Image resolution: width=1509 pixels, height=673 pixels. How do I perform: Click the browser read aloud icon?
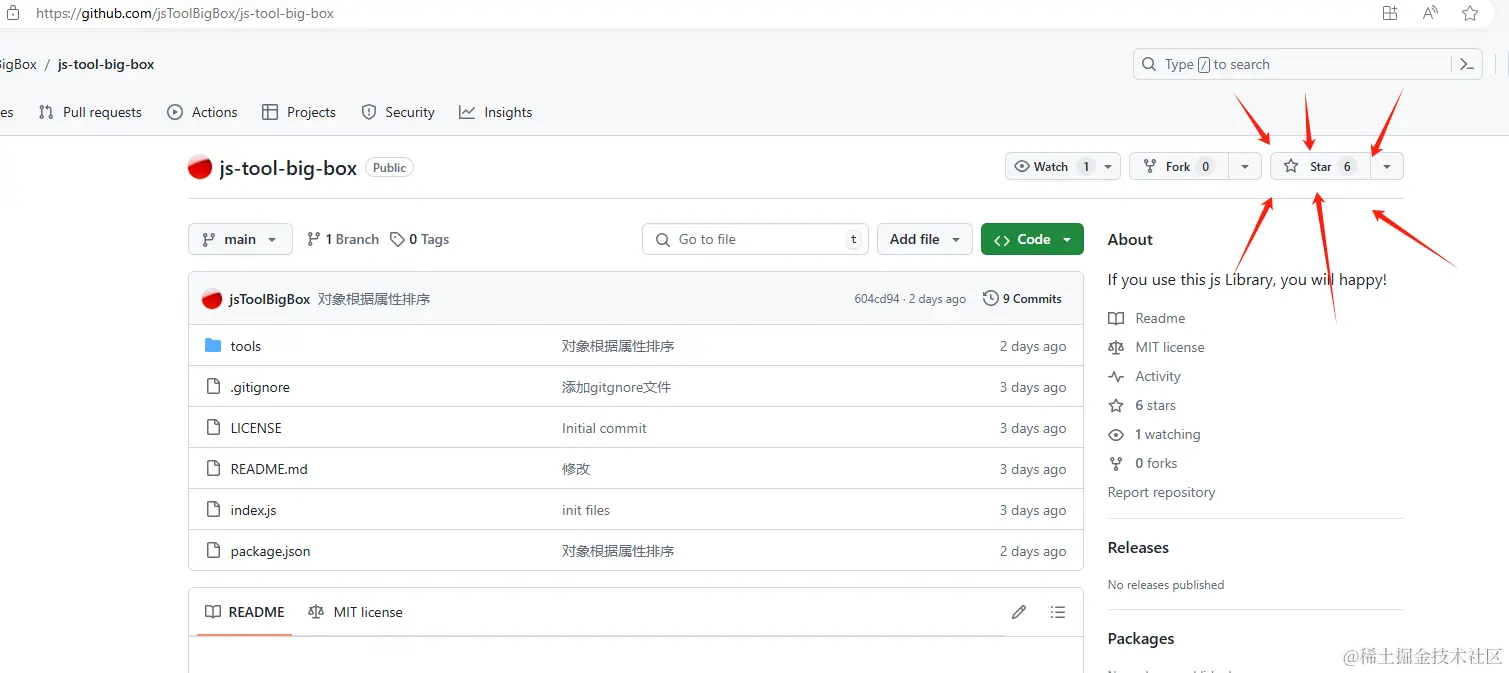pyautogui.click(x=1430, y=13)
